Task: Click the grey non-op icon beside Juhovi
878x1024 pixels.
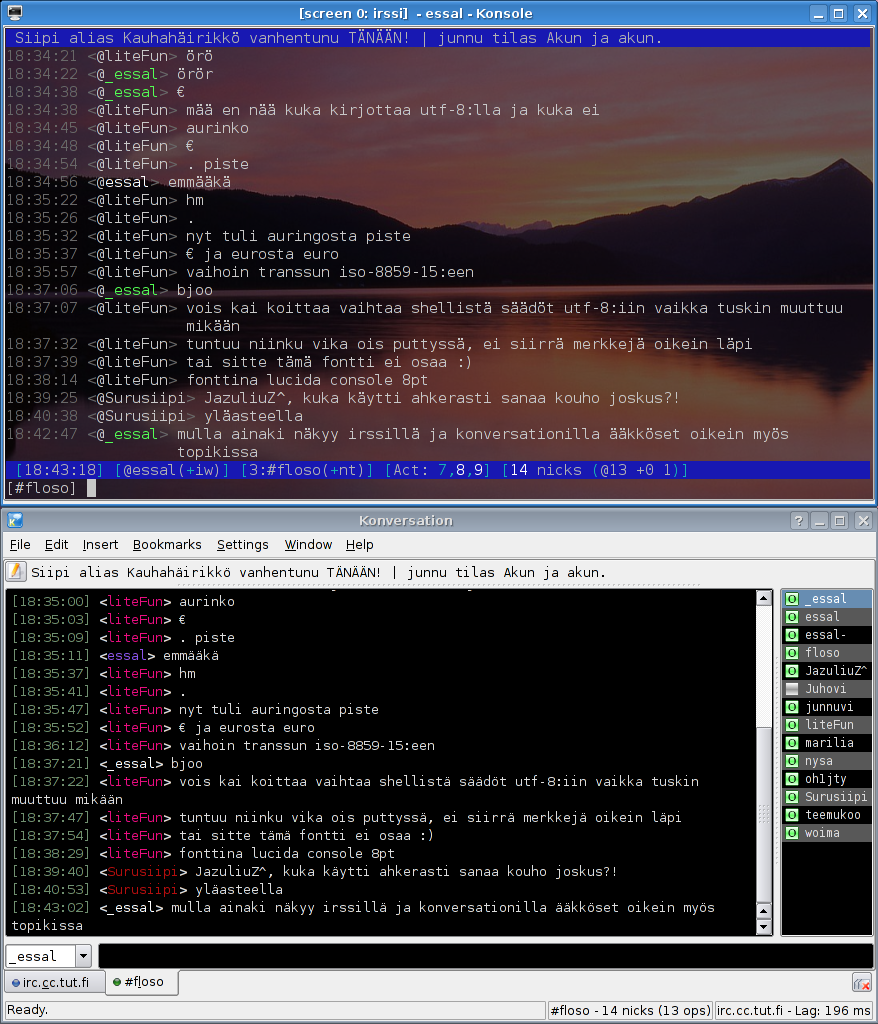Action: coord(792,689)
